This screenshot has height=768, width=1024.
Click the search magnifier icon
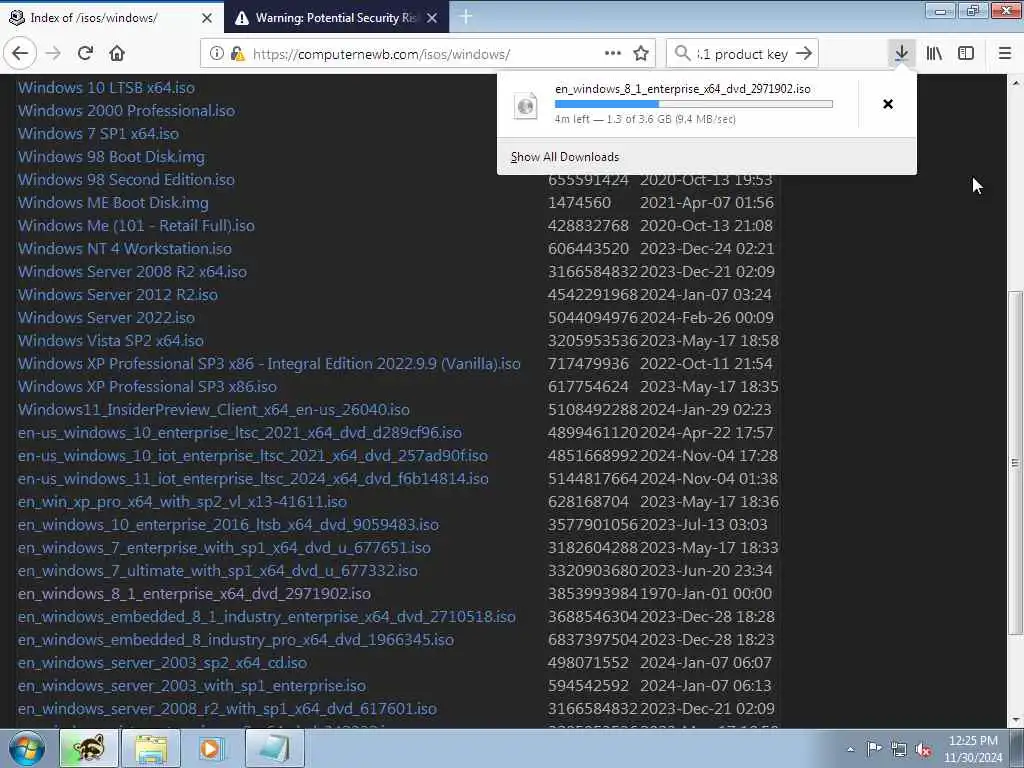tap(682, 53)
